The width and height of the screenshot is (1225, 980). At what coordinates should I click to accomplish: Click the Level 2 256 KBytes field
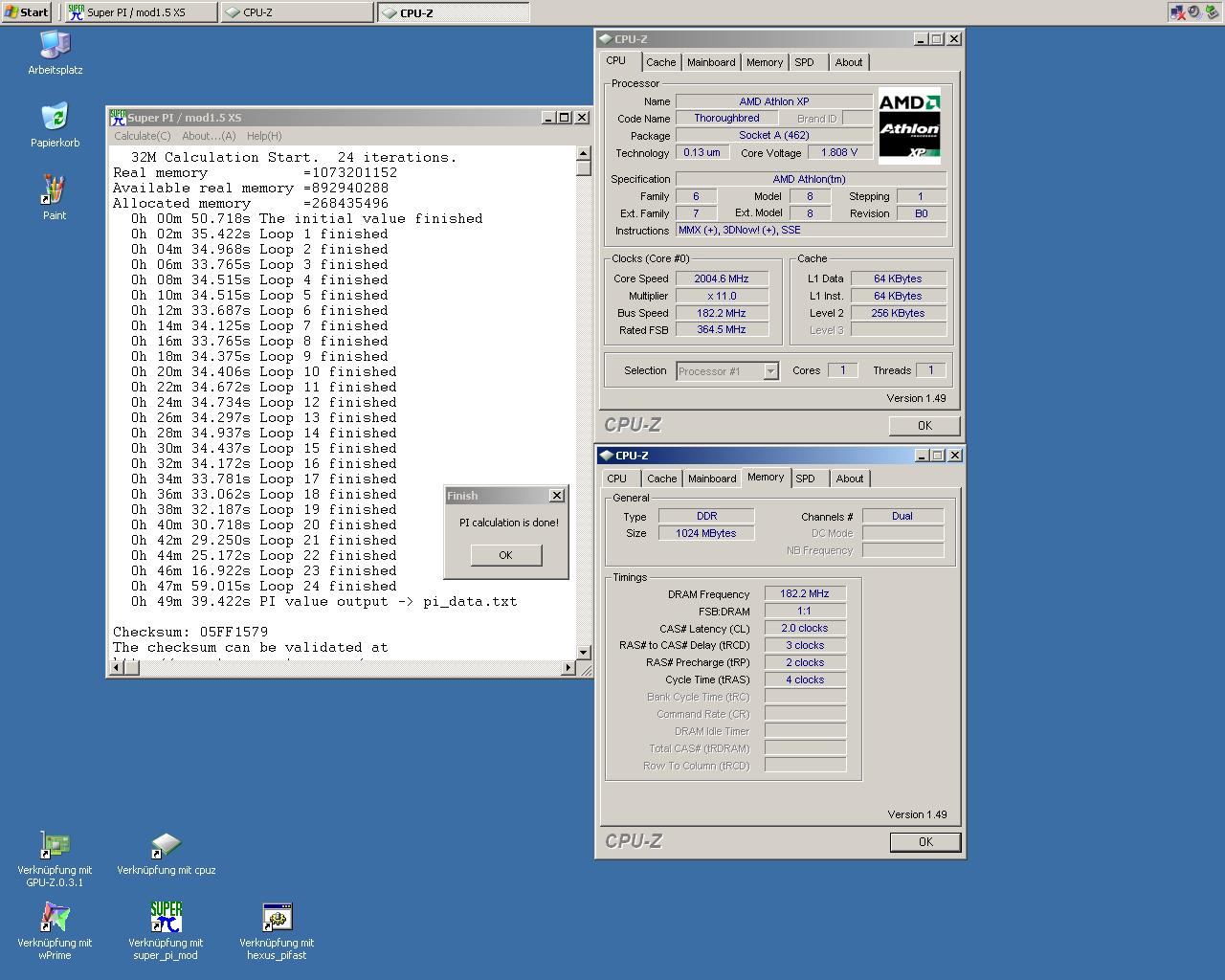point(898,313)
